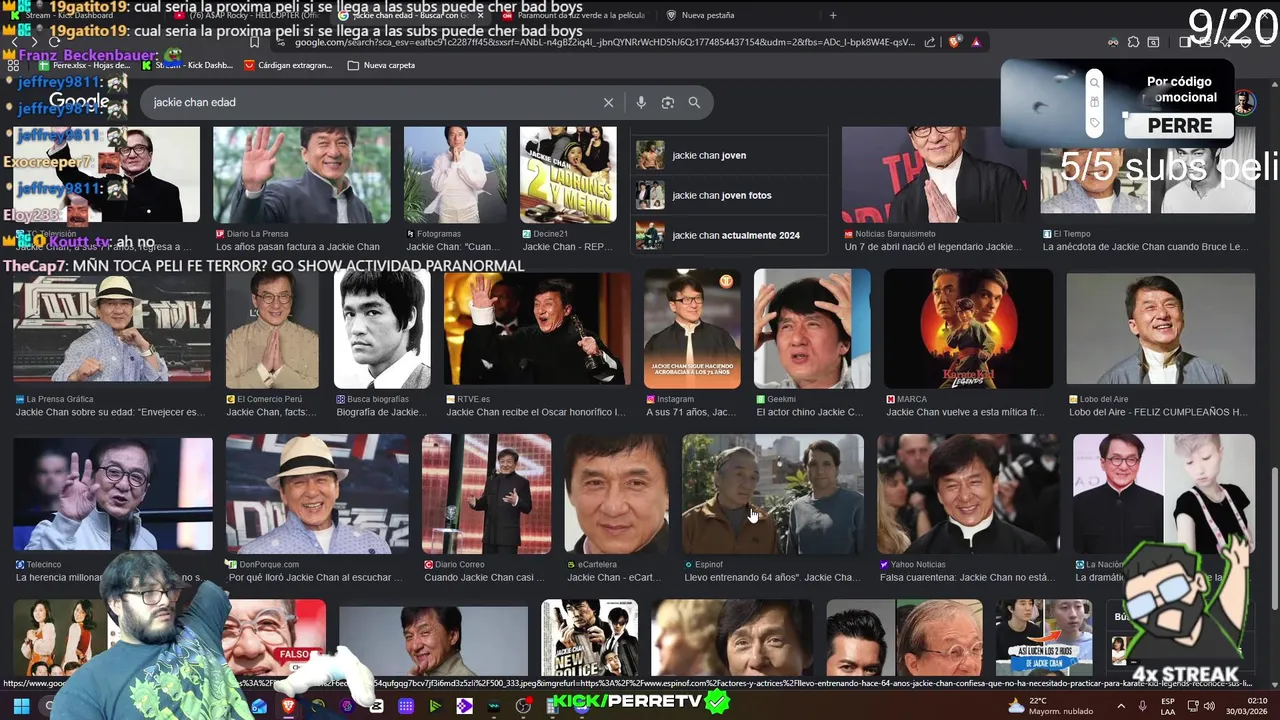Open the Fotogramas white outfit image
1280x720 pixels.
(455, 174)
